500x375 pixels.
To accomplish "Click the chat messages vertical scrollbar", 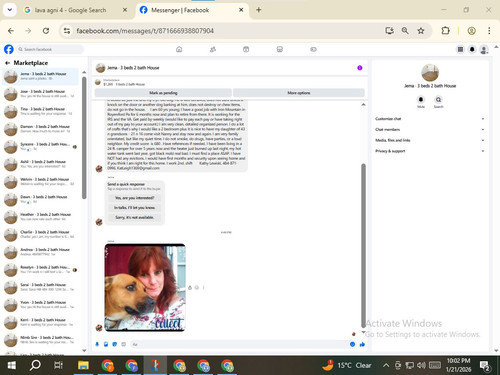I will point(363,245).
